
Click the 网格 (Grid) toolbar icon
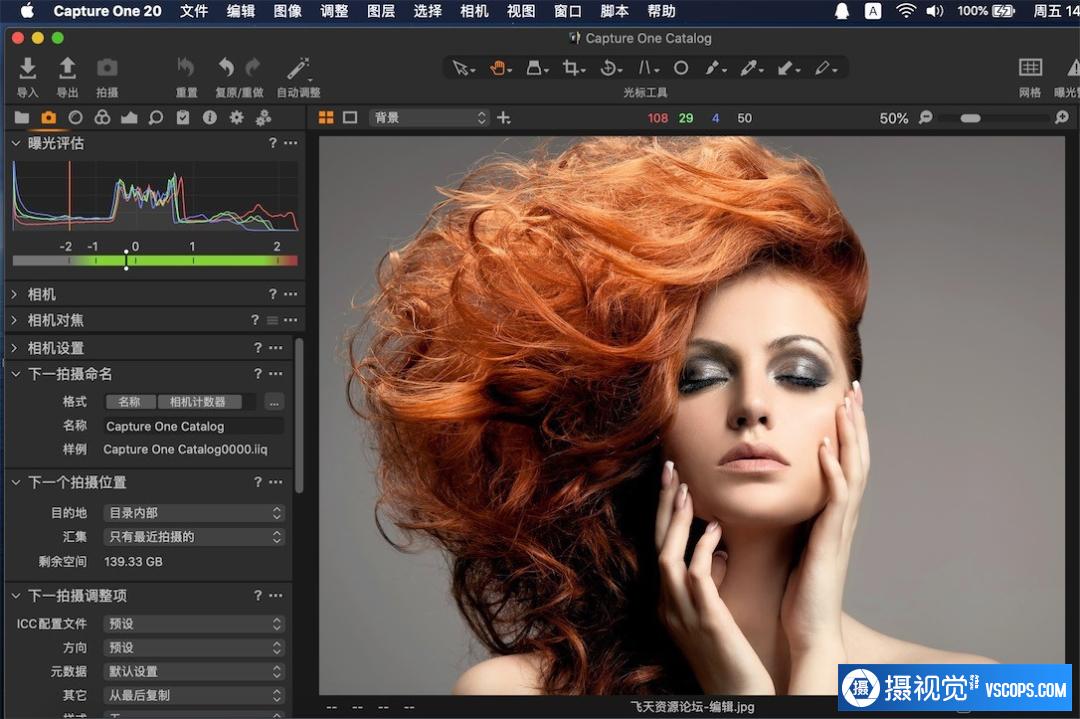(1030, 67)
